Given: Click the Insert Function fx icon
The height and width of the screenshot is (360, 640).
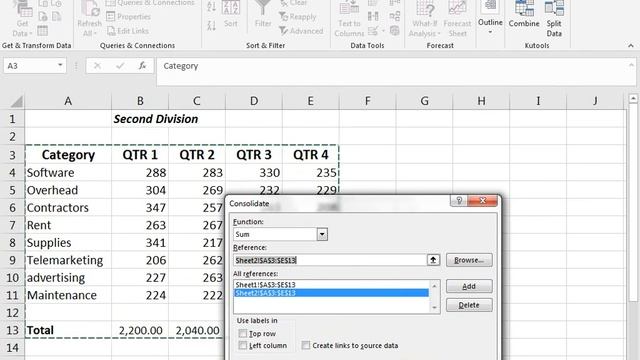Looking at the screenshot, I should click(142, 66).
